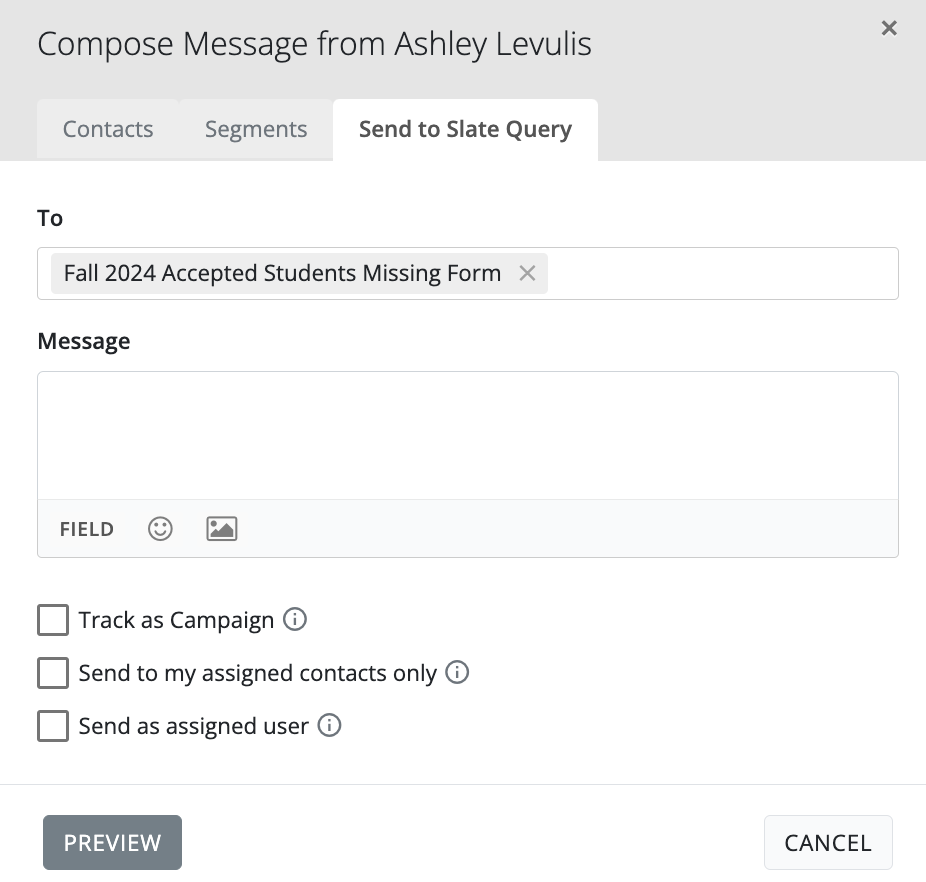Click the Compose Message dialog title
The height and width of the screenshot is (882, 926).
(x=314, y=44)
